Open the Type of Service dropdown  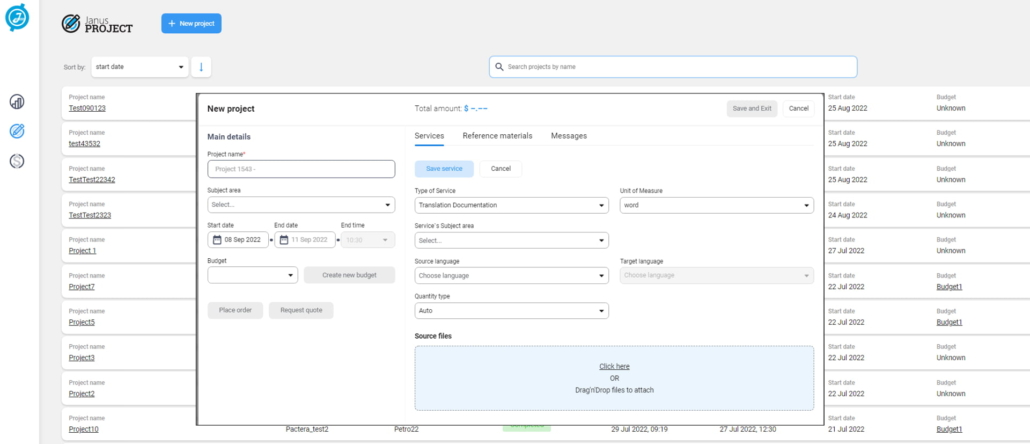pyautogui.click(x=511, y=205)
